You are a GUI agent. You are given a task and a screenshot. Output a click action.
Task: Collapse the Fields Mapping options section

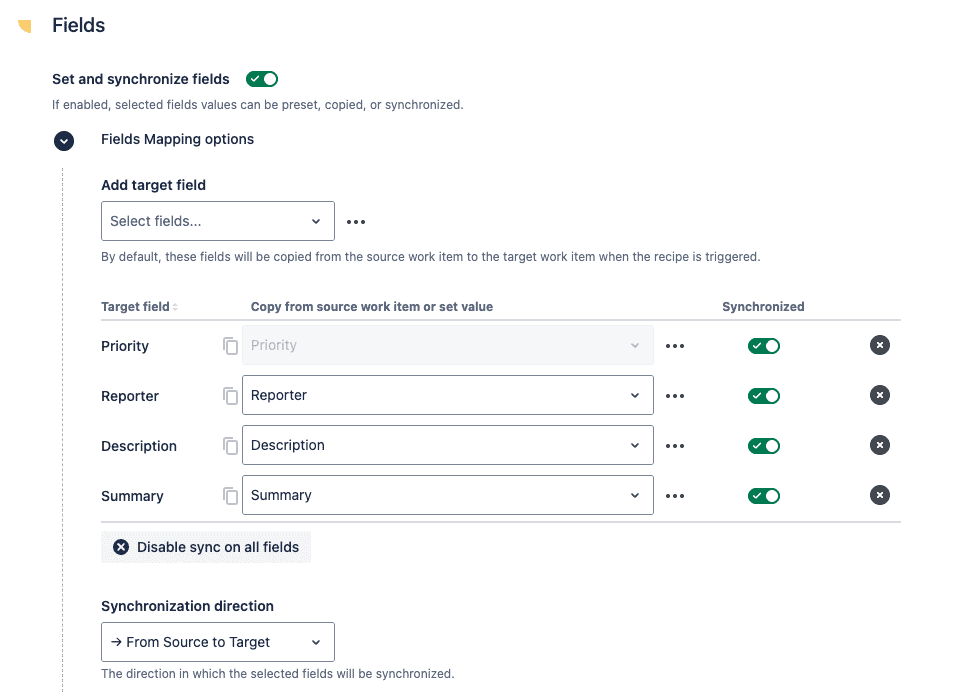(64, 140)
